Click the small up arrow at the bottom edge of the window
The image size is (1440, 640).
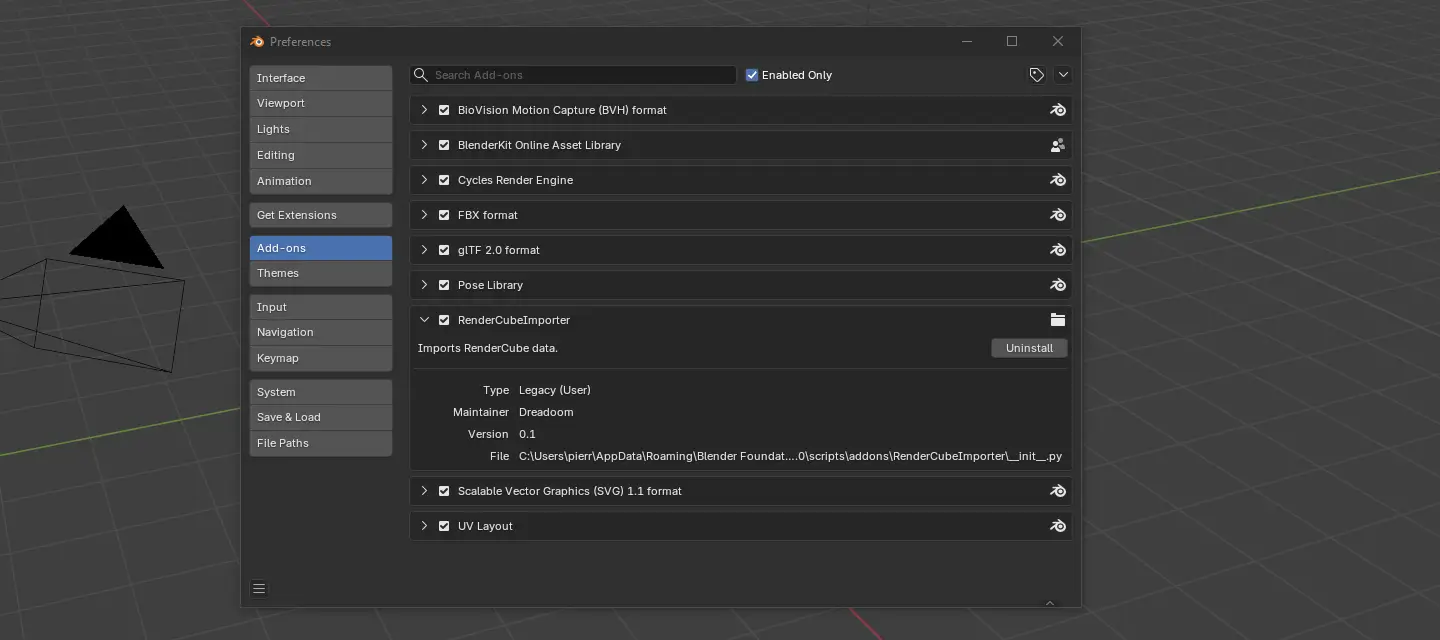pos(1050,603)
